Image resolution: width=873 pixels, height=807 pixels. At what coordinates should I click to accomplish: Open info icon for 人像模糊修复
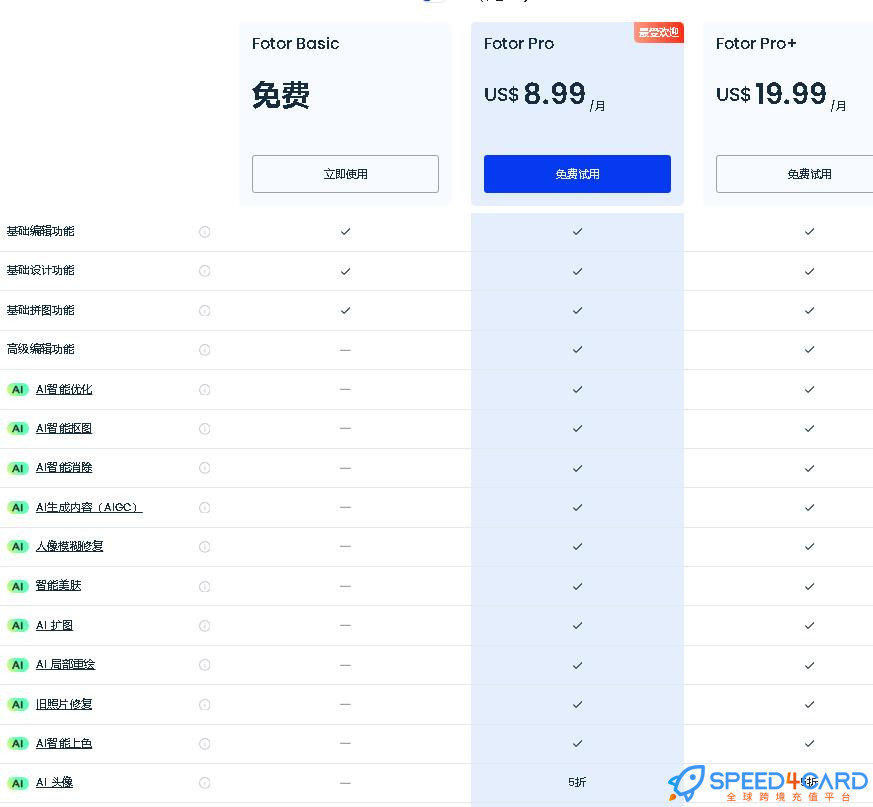click(x=204, y=546)
